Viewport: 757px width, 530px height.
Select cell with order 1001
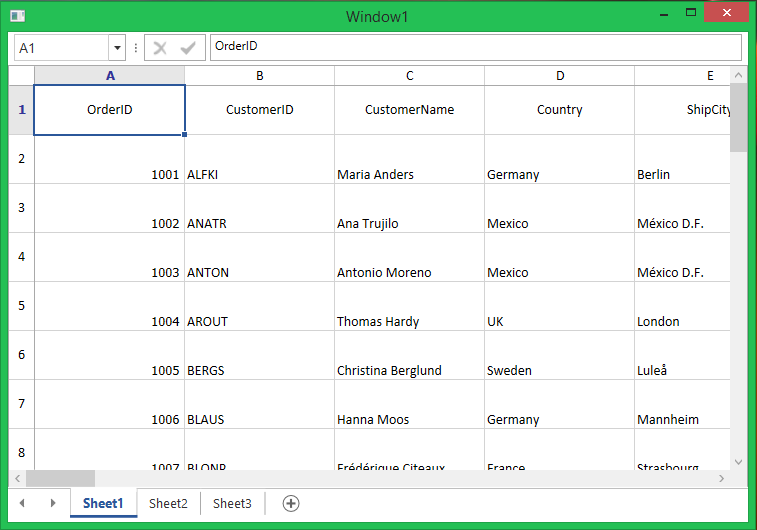point(110,159)
